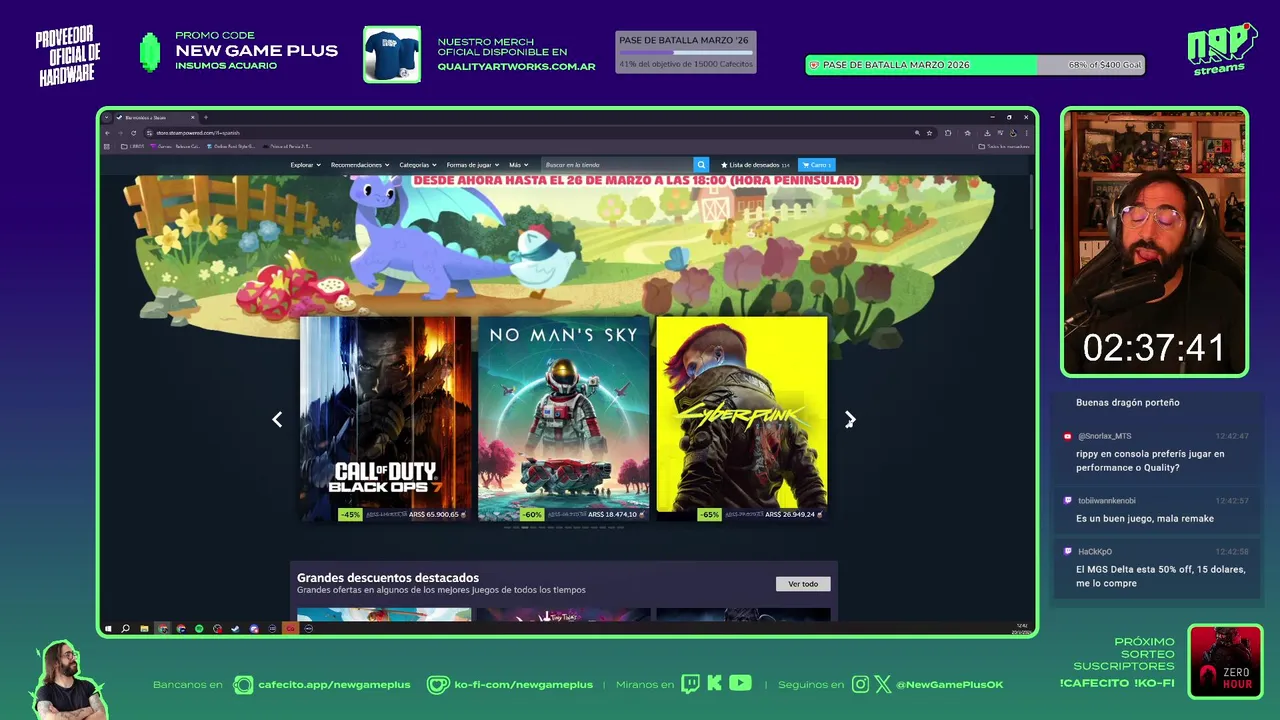Open the browser three-dot menu
The image size is (1280, 720).
[x=1026, y=133]
